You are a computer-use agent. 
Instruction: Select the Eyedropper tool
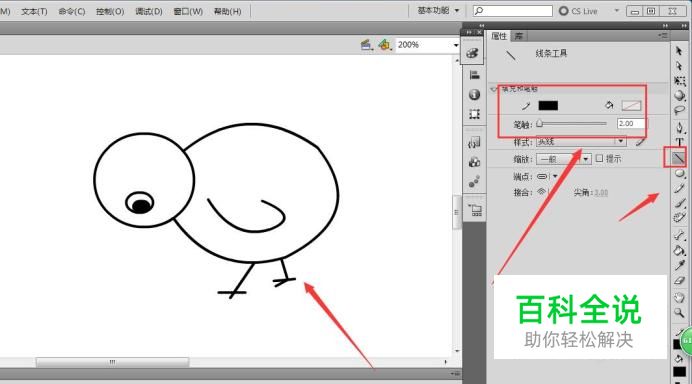coord(679,265)
